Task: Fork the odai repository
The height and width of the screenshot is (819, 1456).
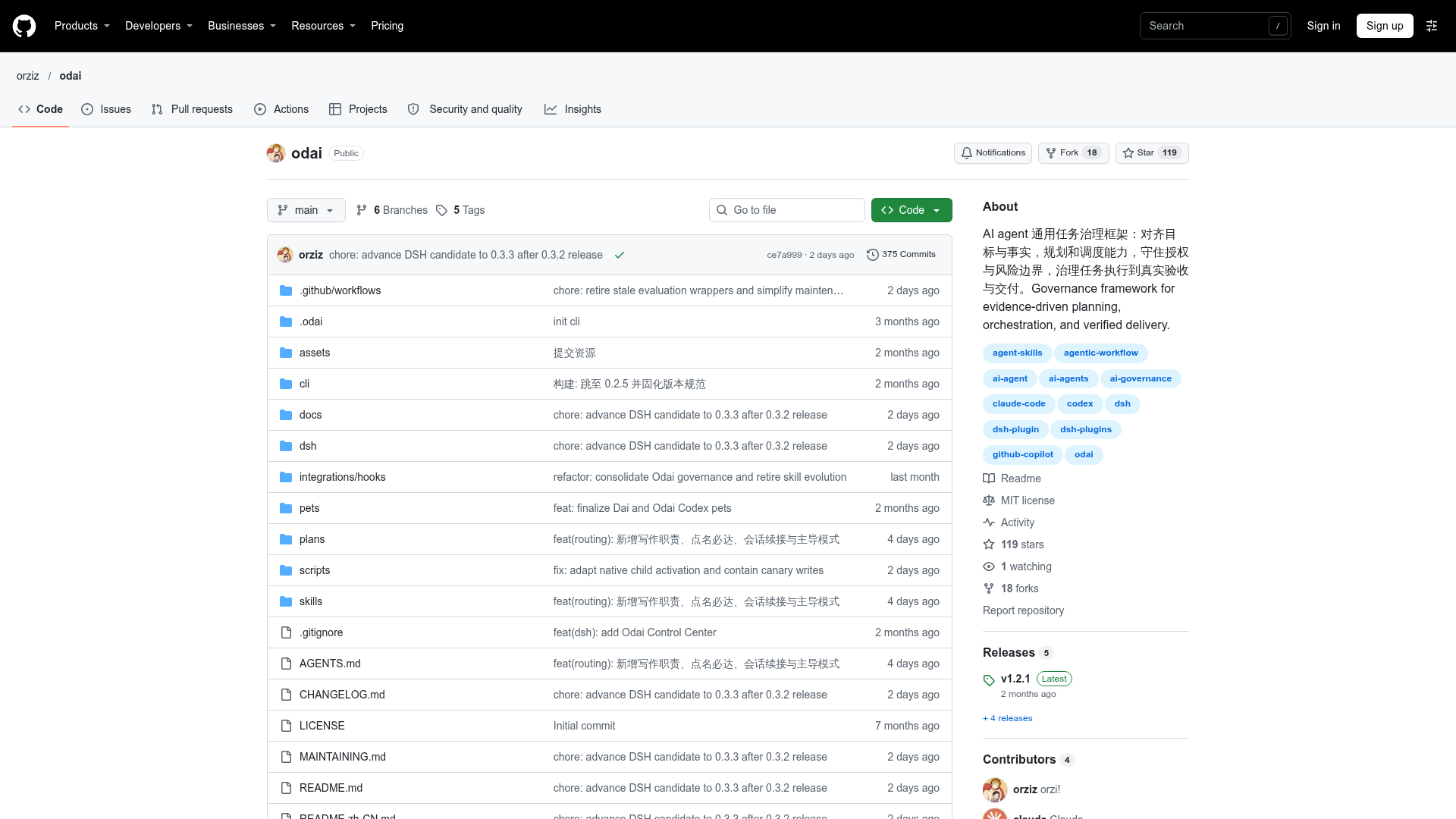Action: [1073, 153]
